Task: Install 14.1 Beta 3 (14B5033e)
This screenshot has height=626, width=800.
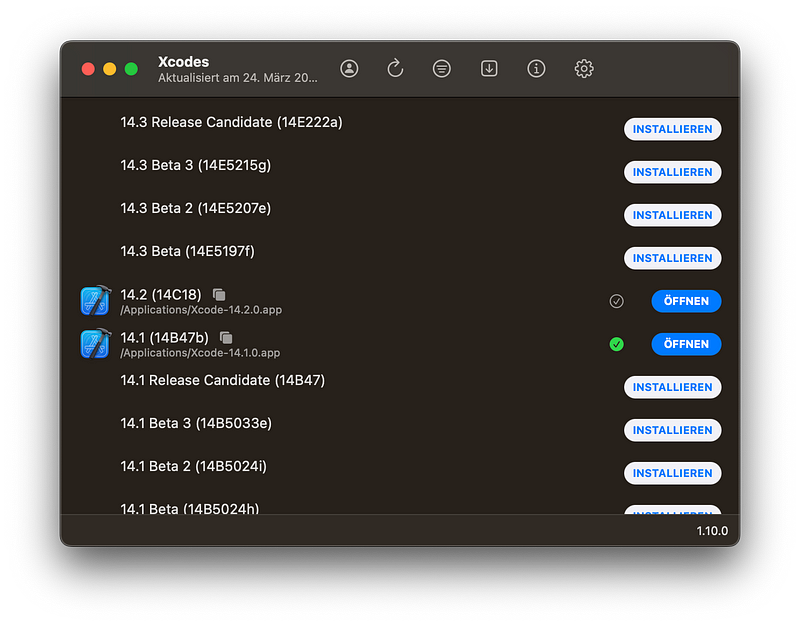Action: [x=672, y=430]
